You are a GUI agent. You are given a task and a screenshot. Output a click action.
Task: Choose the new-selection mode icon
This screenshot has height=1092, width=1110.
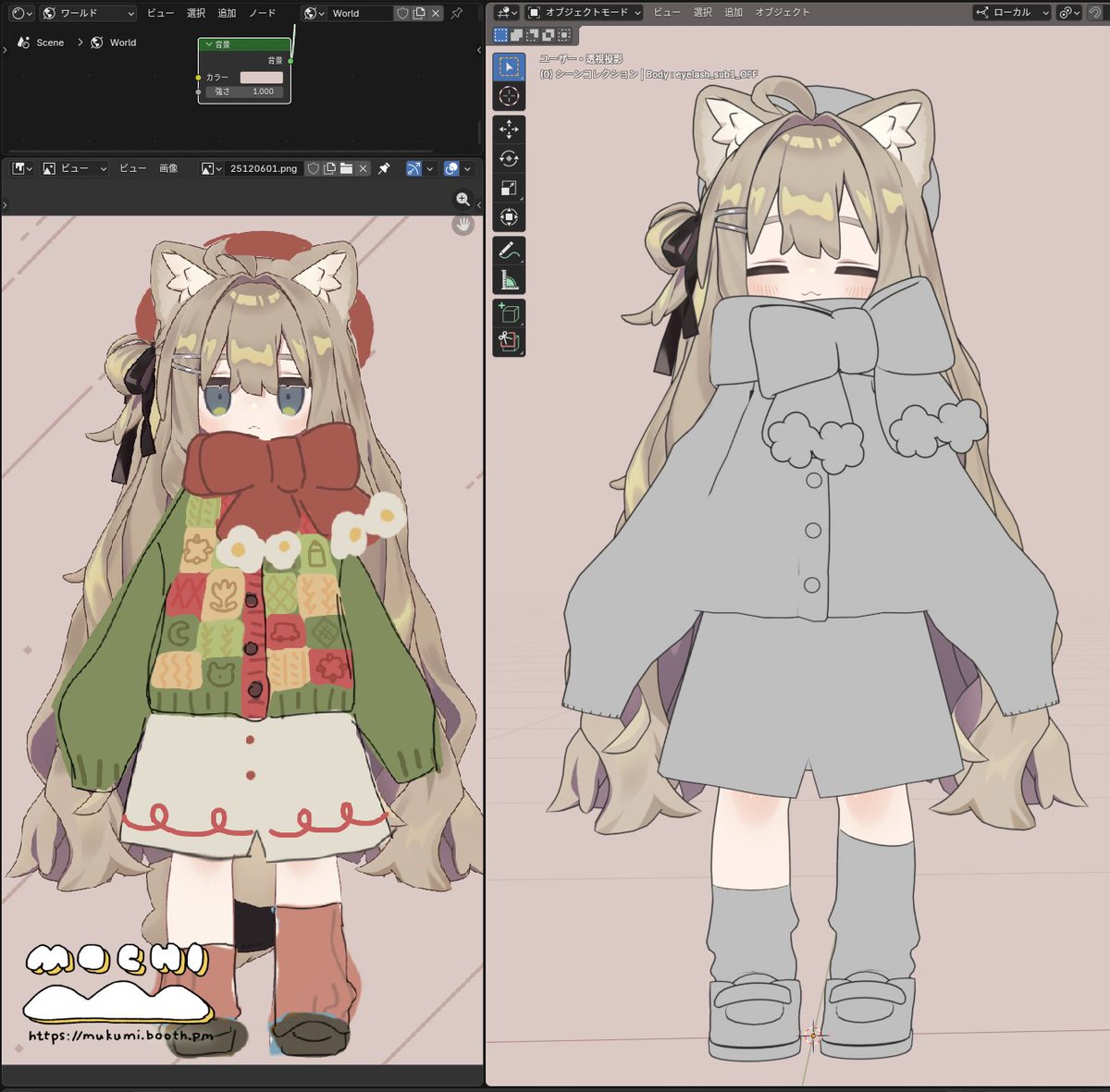tap(500, 35)
